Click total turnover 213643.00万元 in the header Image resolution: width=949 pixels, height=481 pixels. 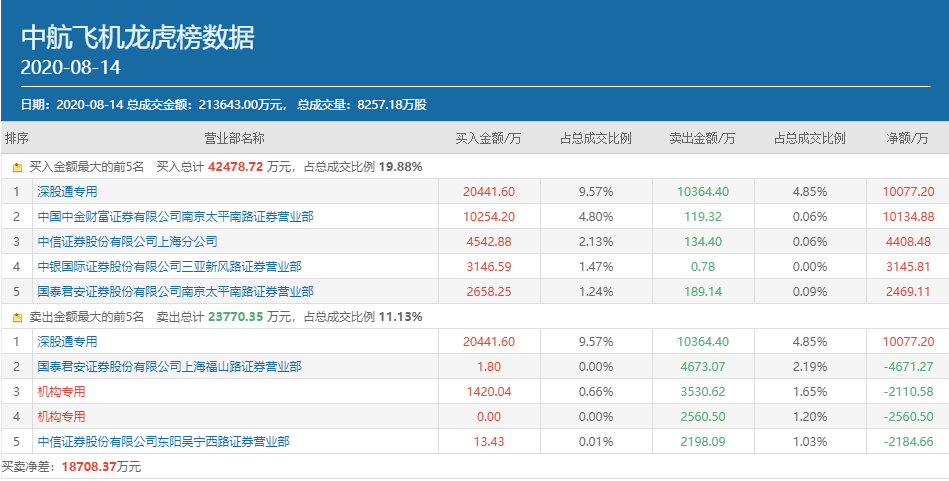241,105
